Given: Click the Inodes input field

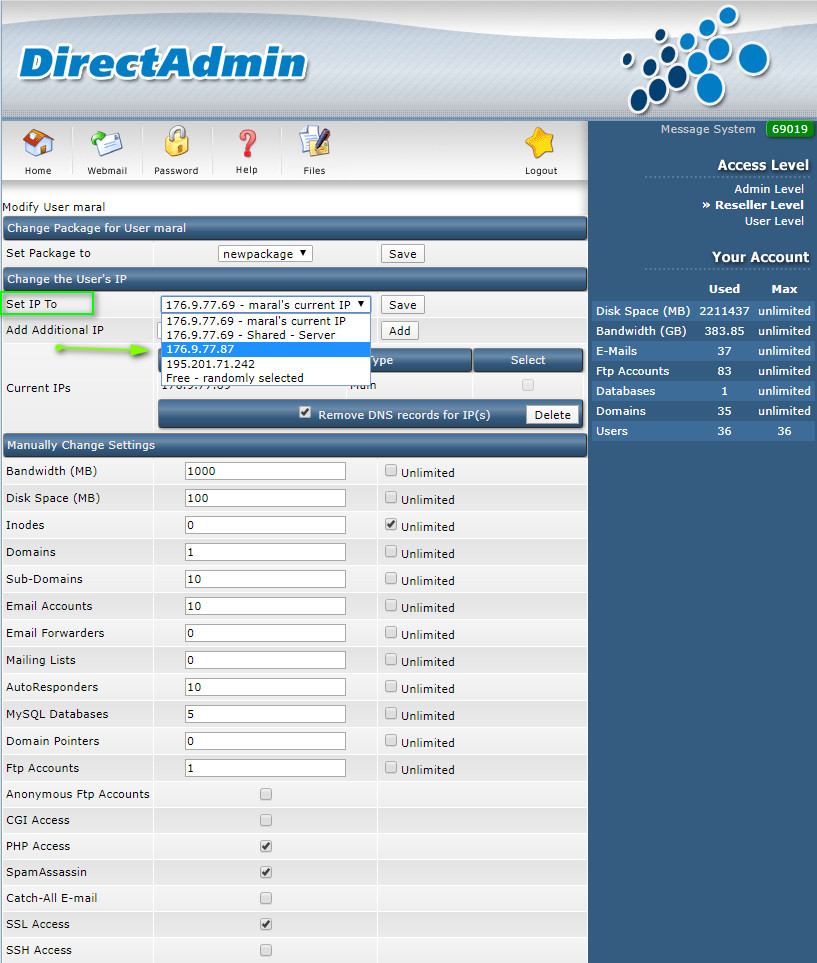Looking at the screenshot, I should pos(265,525).
